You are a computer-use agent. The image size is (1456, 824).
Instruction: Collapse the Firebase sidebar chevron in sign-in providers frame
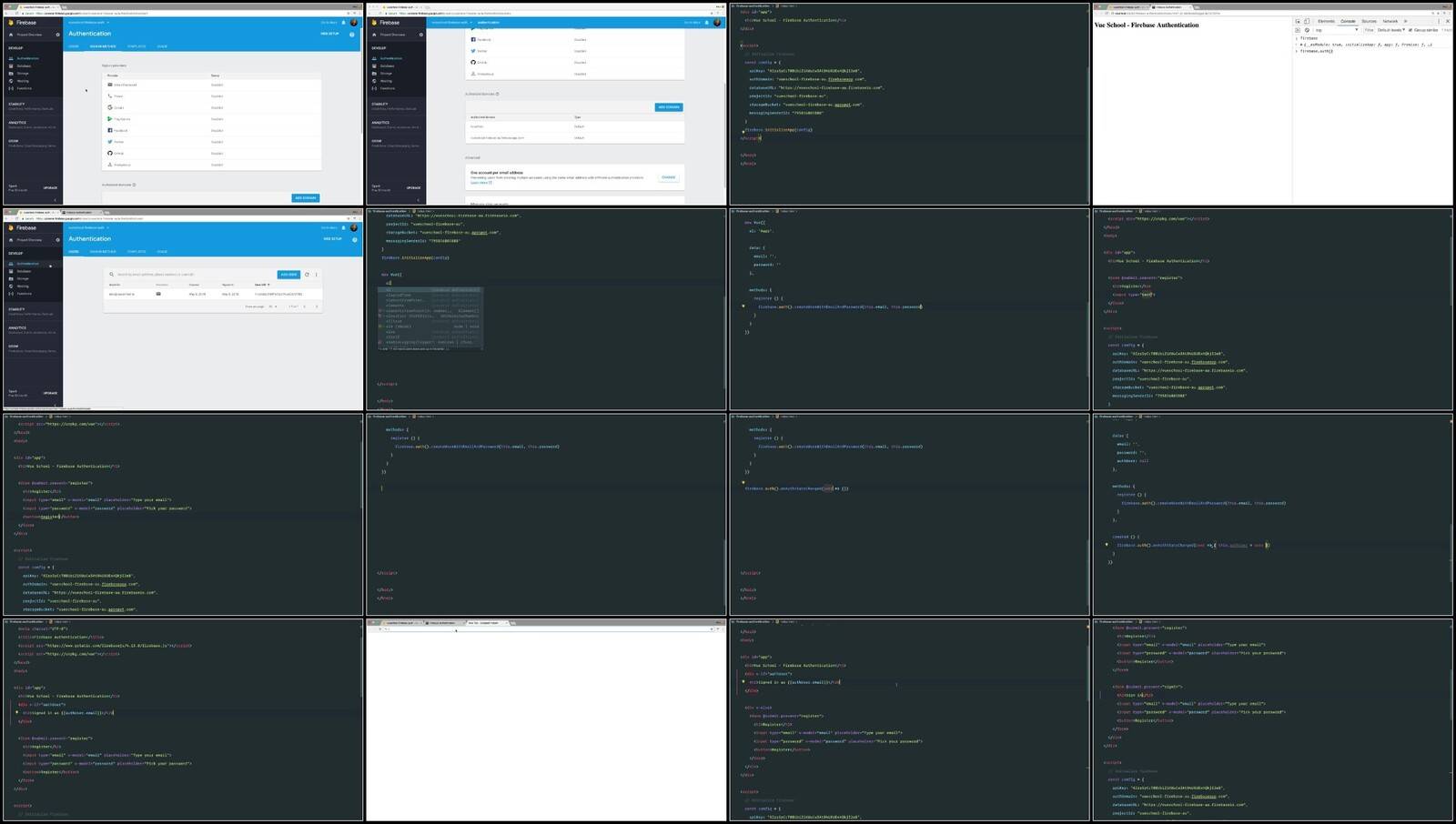point(55,200)
